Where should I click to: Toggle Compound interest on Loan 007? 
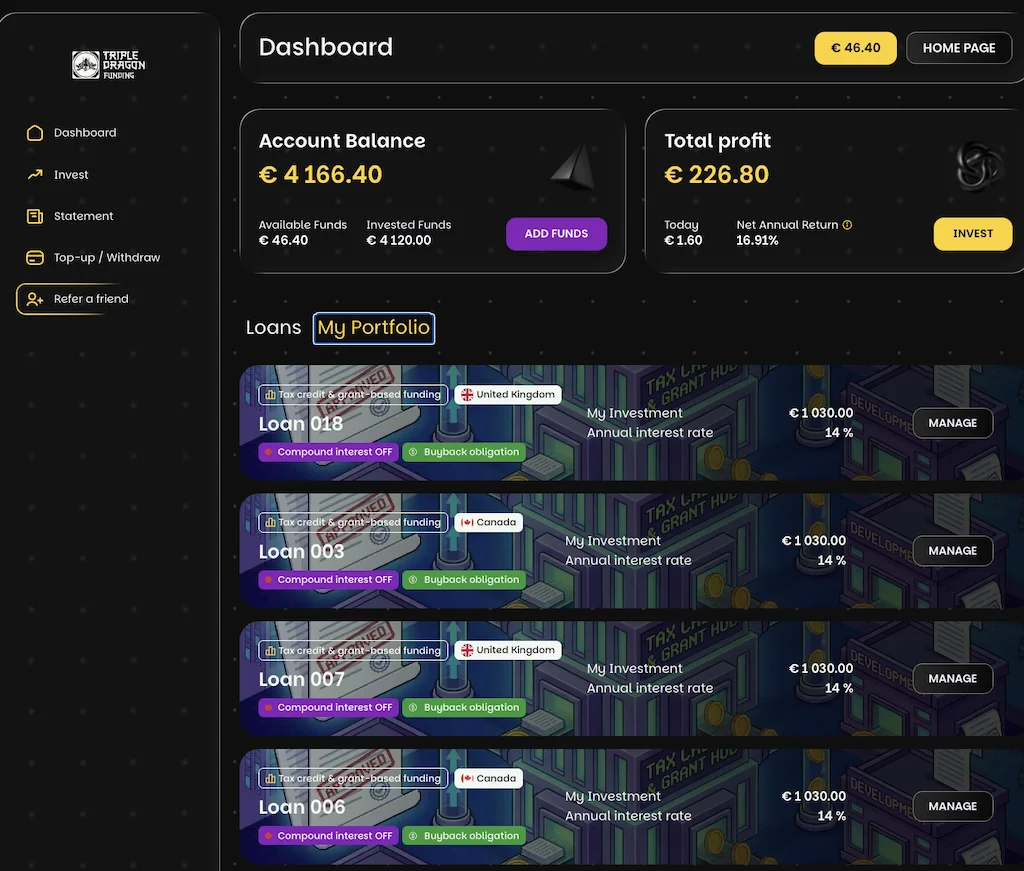(x=328, y=707)
